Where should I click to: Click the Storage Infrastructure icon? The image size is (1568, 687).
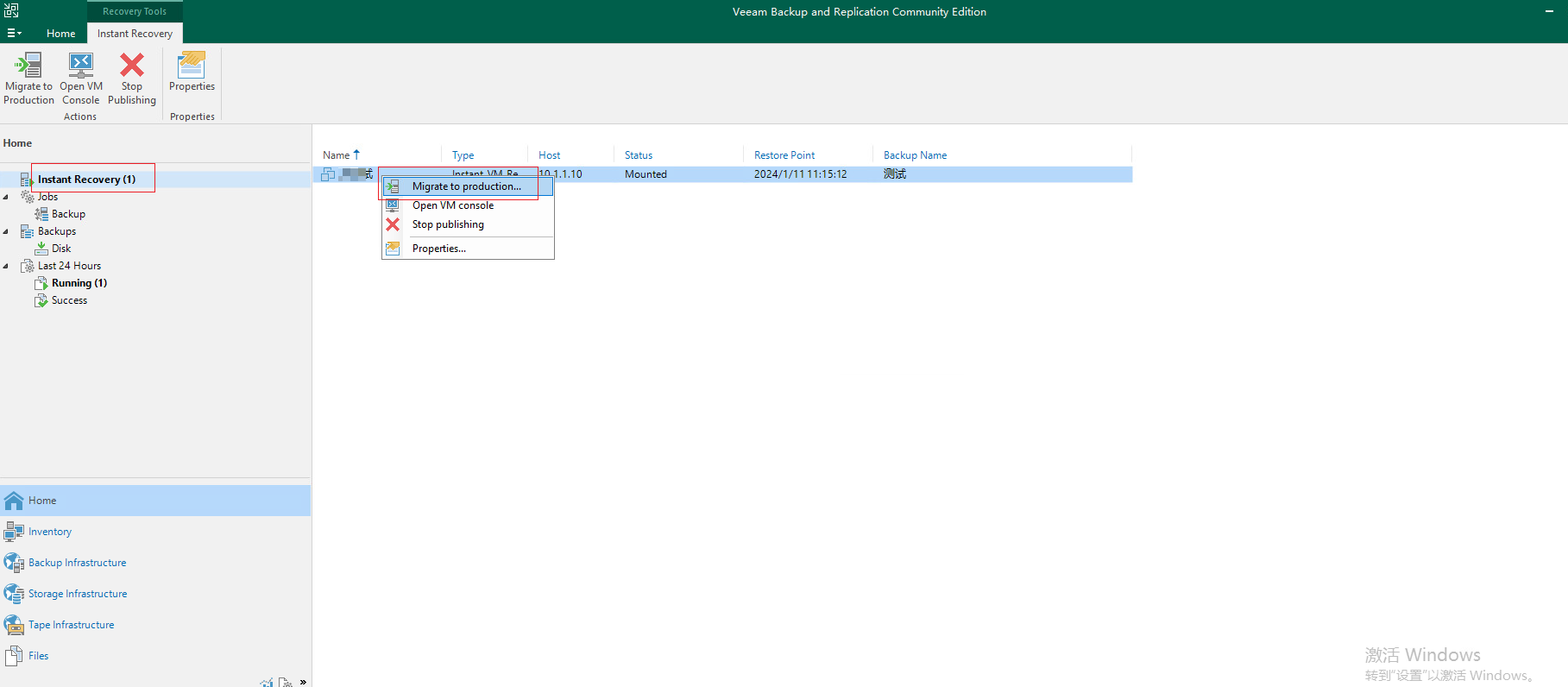[x=14, y=594]
